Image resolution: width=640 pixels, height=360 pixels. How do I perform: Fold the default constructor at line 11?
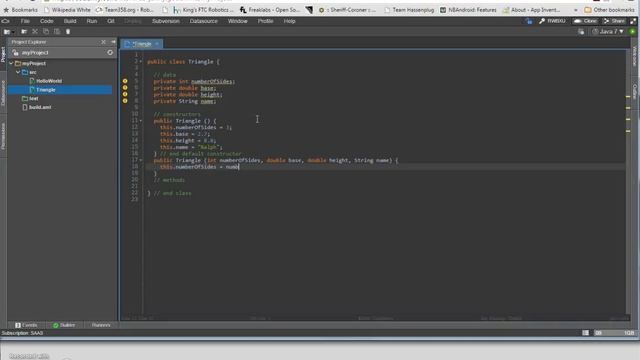coord(141,121)
